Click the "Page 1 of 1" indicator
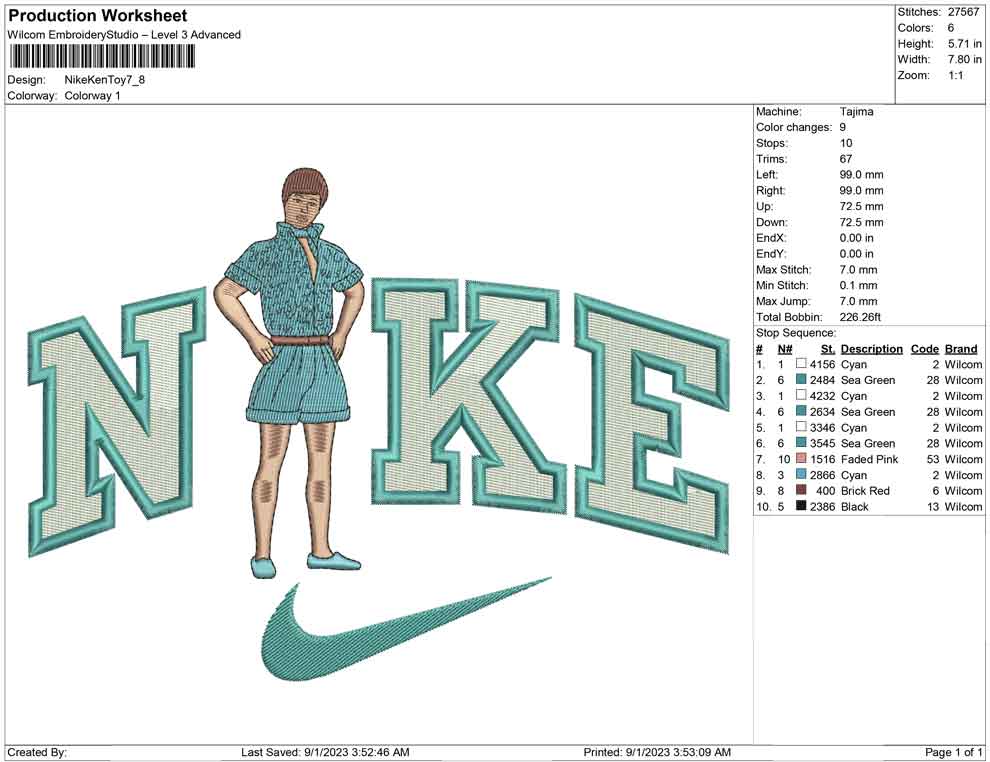 tap(953, 752)
